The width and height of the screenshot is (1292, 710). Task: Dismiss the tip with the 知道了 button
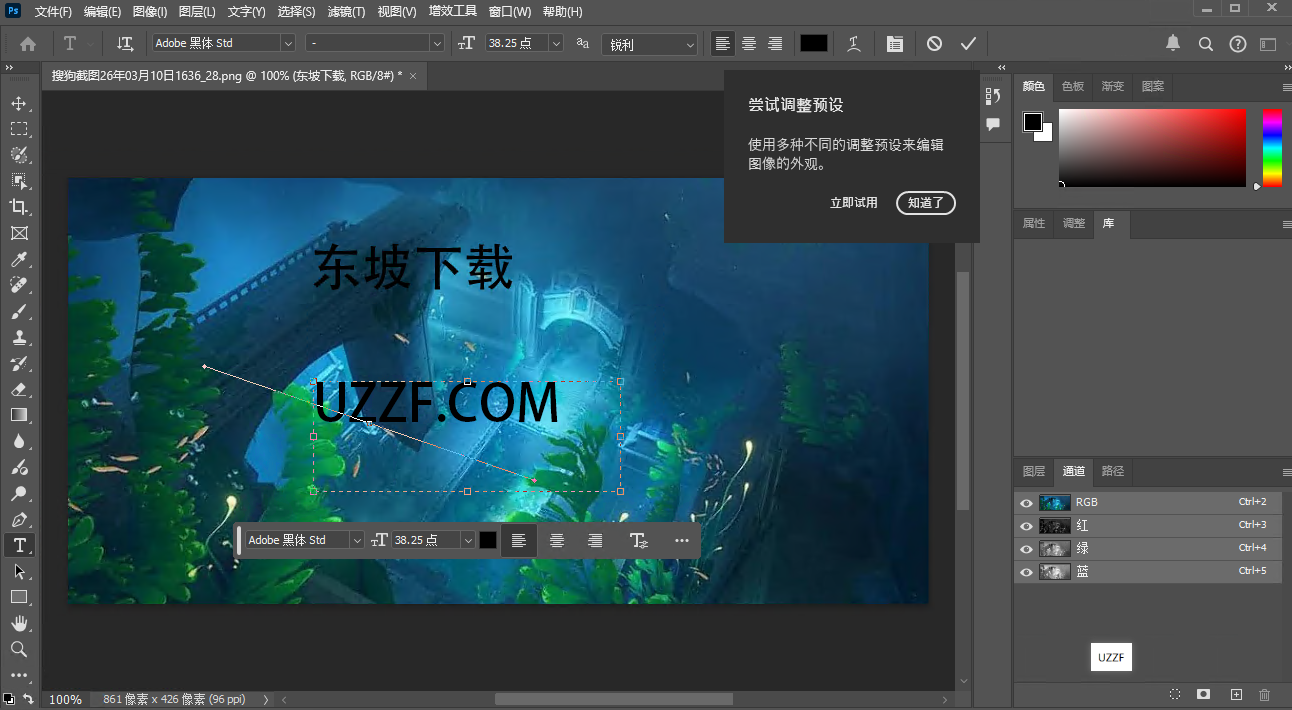[x=925, y=202]
